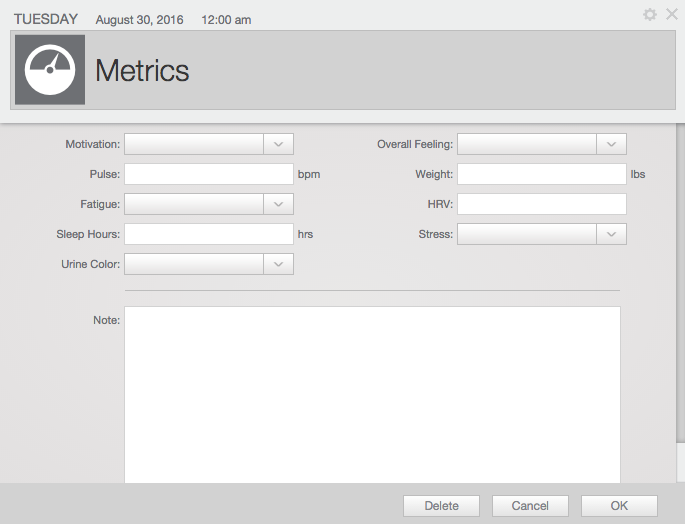Viewport: 685px width, 524px height.
Task: Click the TUESDAY day label
Action: 46,19
